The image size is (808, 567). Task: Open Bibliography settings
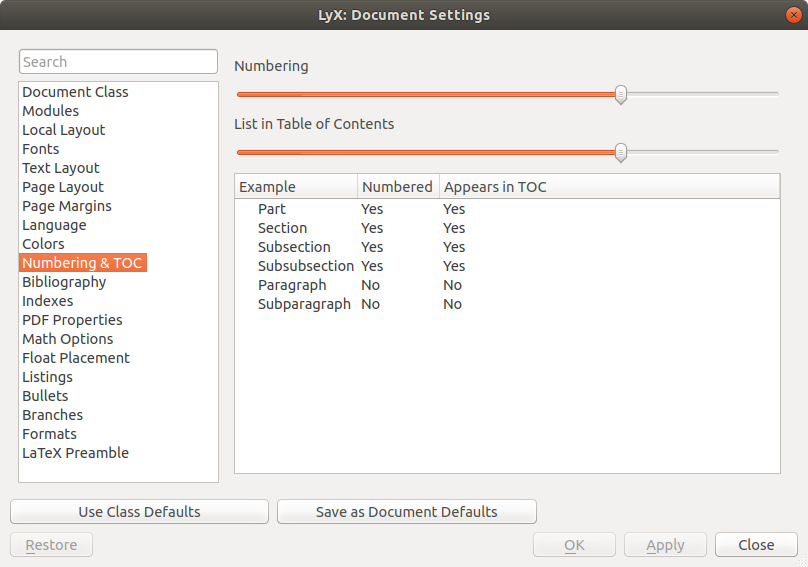[x=64, y=282]
